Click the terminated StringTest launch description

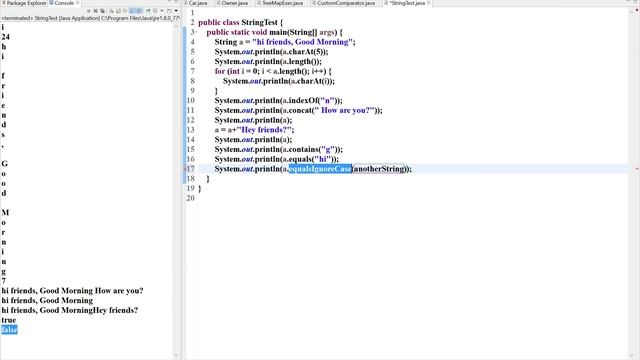(x=90, y=18)
